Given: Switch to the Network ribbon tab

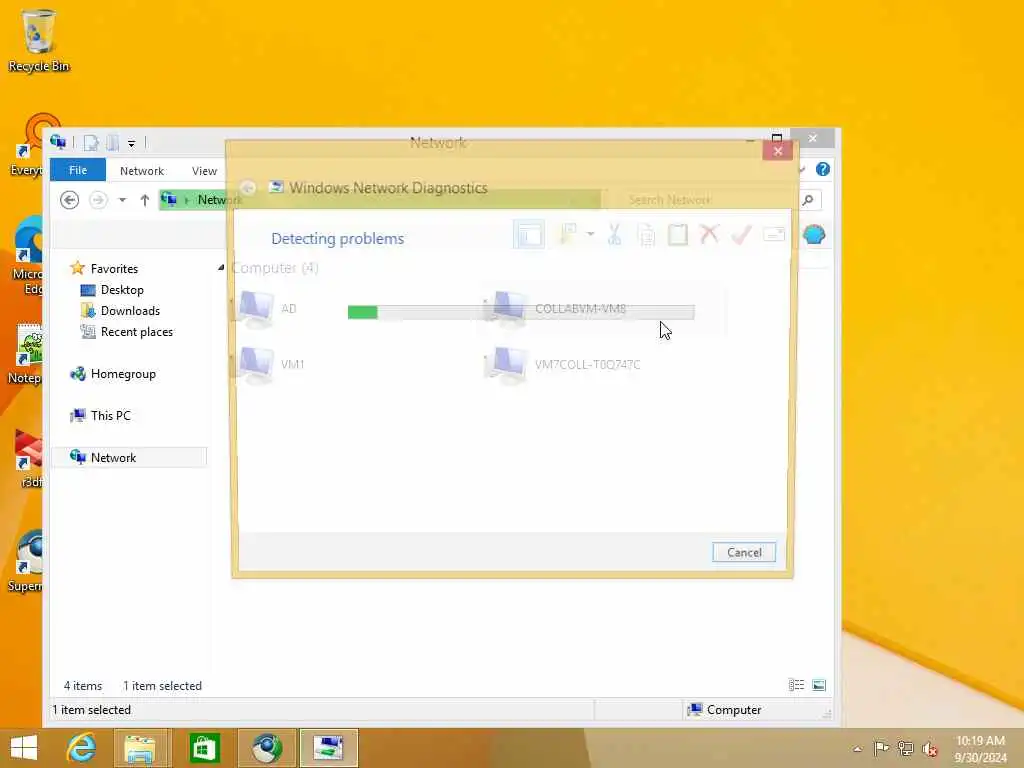Looking at the screenshot, I should (x=142, y=170).
